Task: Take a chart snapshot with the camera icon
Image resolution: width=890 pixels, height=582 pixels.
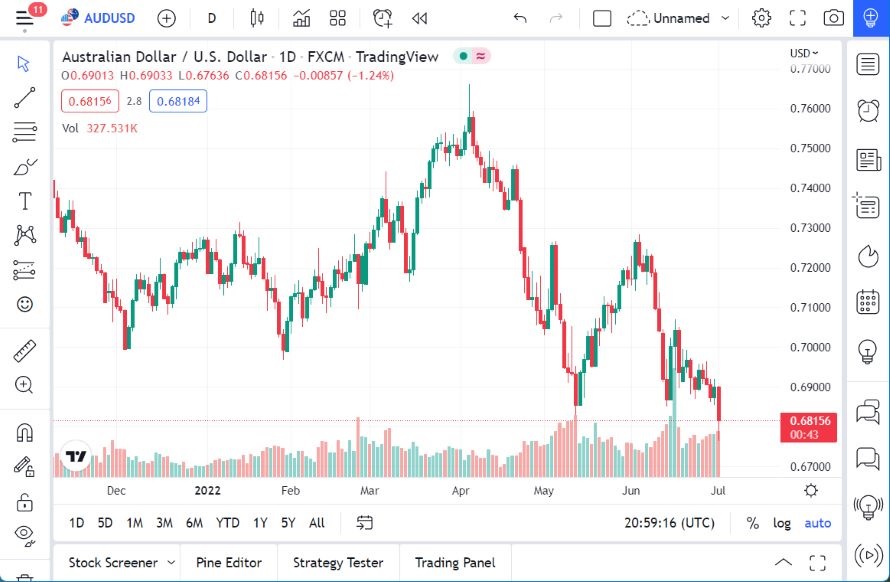Action: coord(834,17)
